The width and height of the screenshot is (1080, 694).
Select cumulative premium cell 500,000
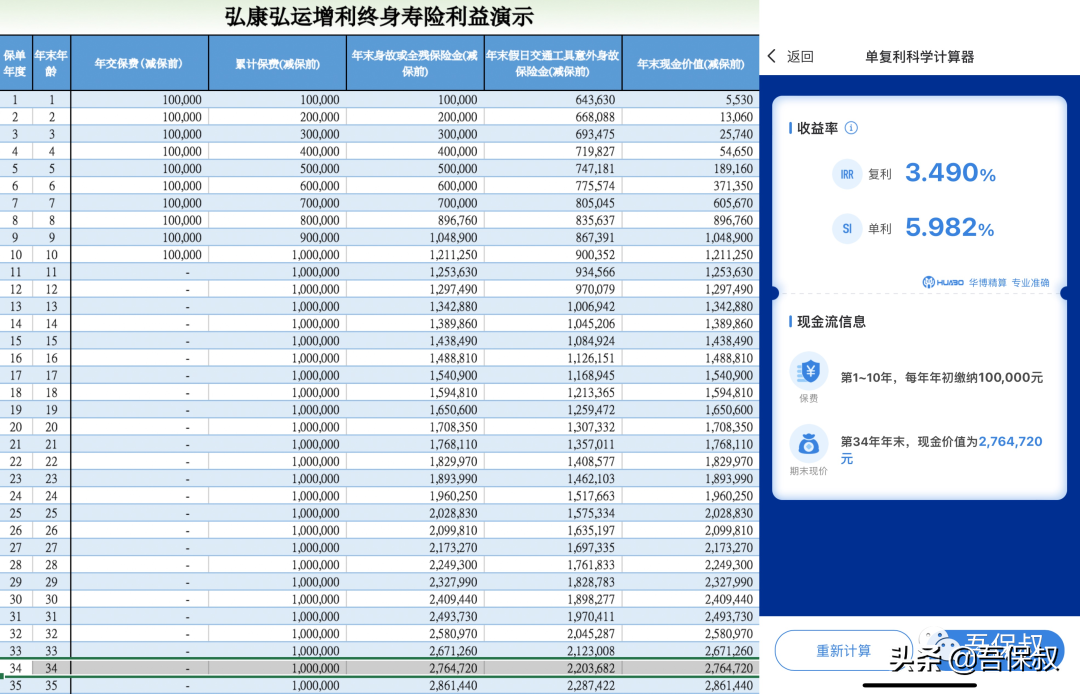pos(278,169)
